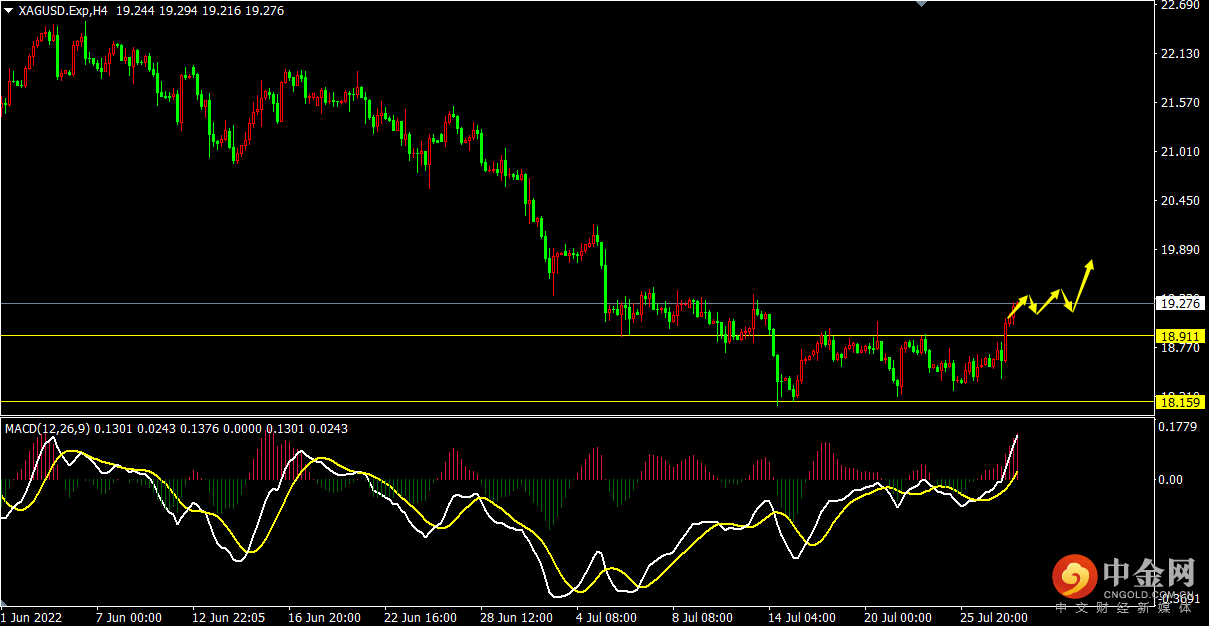Click the XAGUSD.Exp,H4 symbol title
The image size is (1209, 626).
(x=63, y=10)
